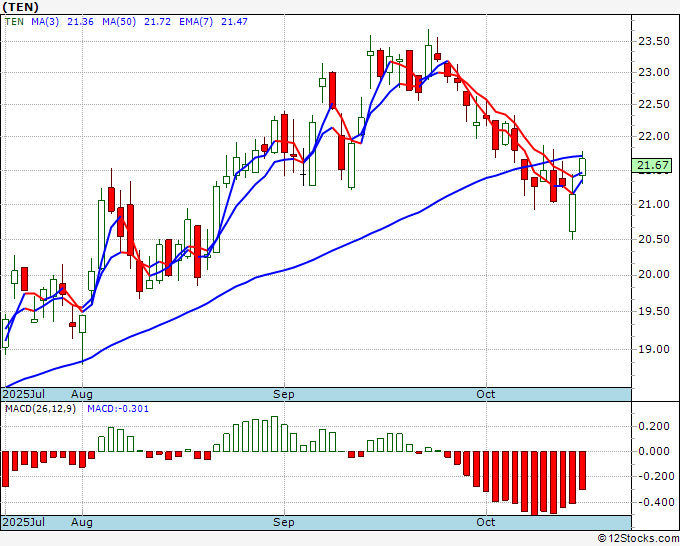Screen dimensions: 680x546
Task: Click the Aug marker on price timeline
Action: click(x=82, y=394)
